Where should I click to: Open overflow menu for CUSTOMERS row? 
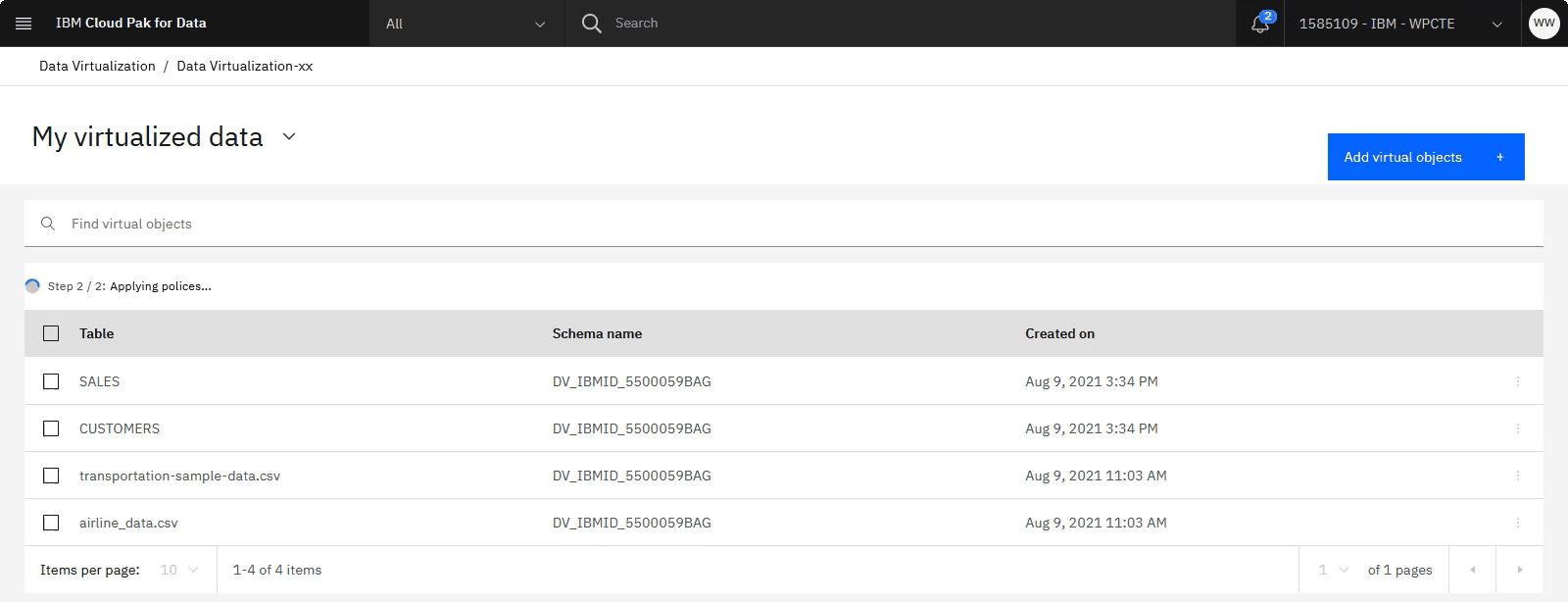tap(1518, 428)
